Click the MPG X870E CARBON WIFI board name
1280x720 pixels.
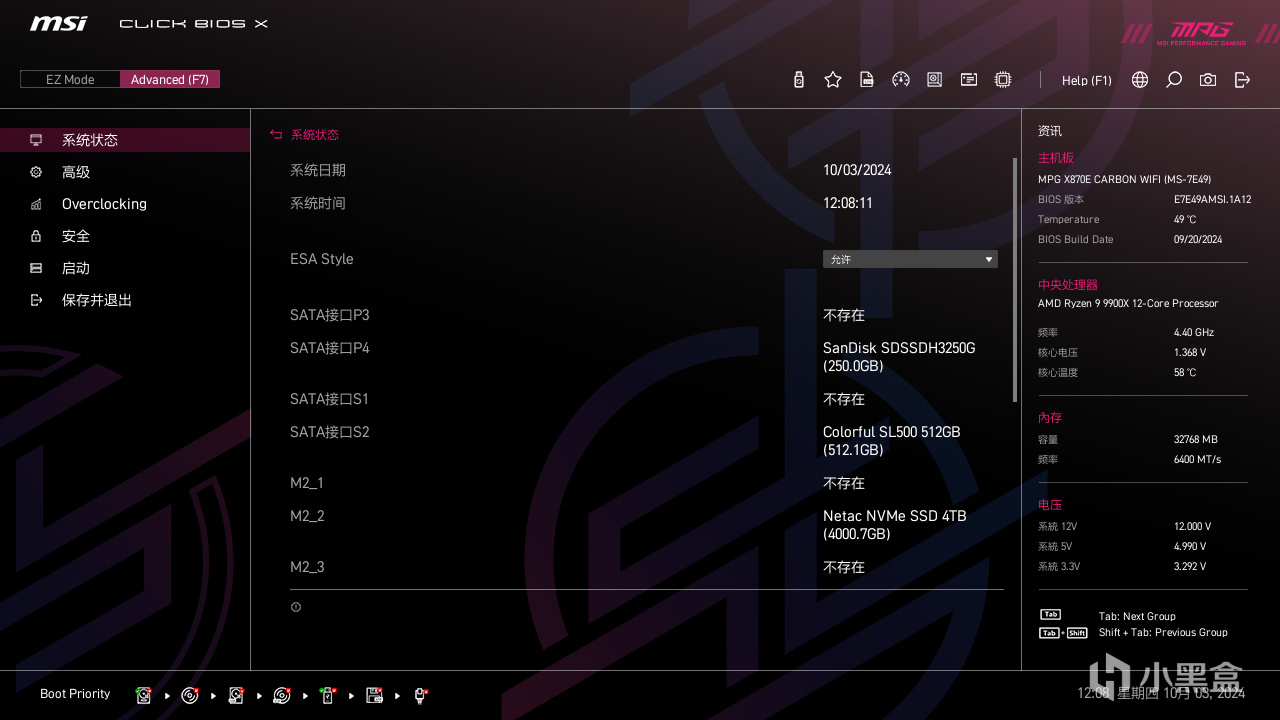[1125, 179]
